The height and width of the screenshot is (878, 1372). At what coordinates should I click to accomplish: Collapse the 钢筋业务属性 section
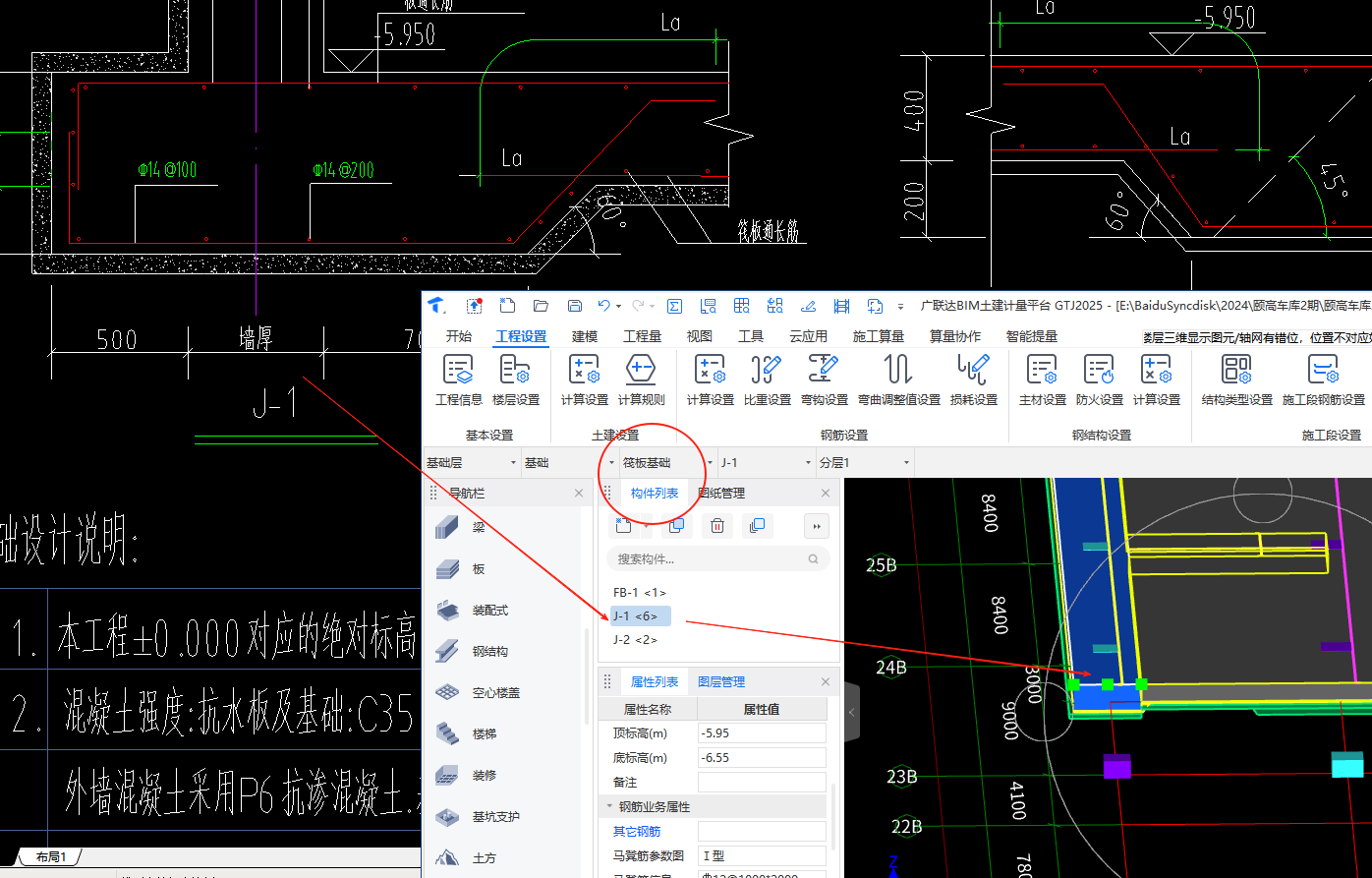coord(608,806)
